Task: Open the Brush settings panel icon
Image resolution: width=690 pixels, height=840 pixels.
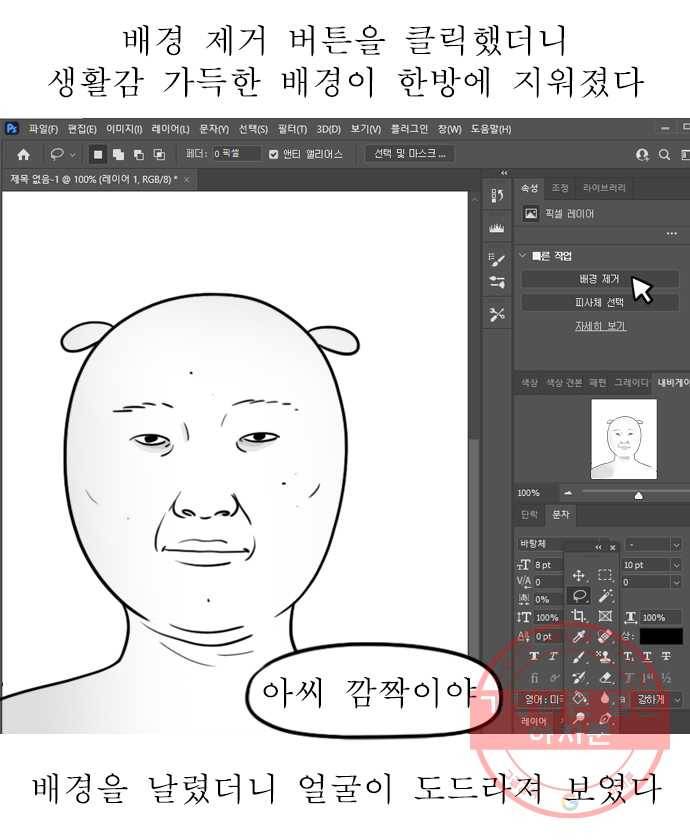Action: point(497,260)
